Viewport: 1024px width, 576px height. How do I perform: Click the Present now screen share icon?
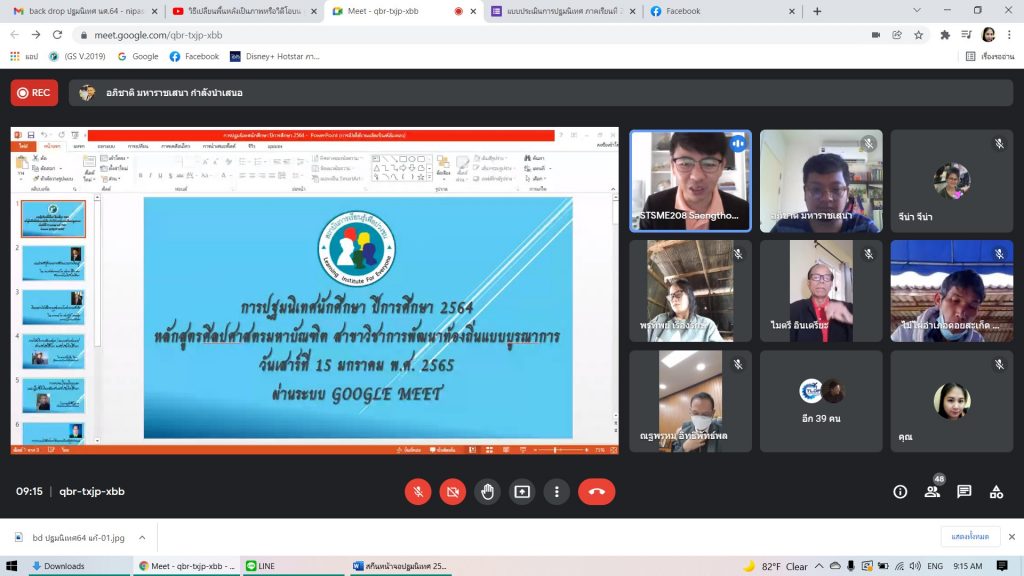(522, 491)
